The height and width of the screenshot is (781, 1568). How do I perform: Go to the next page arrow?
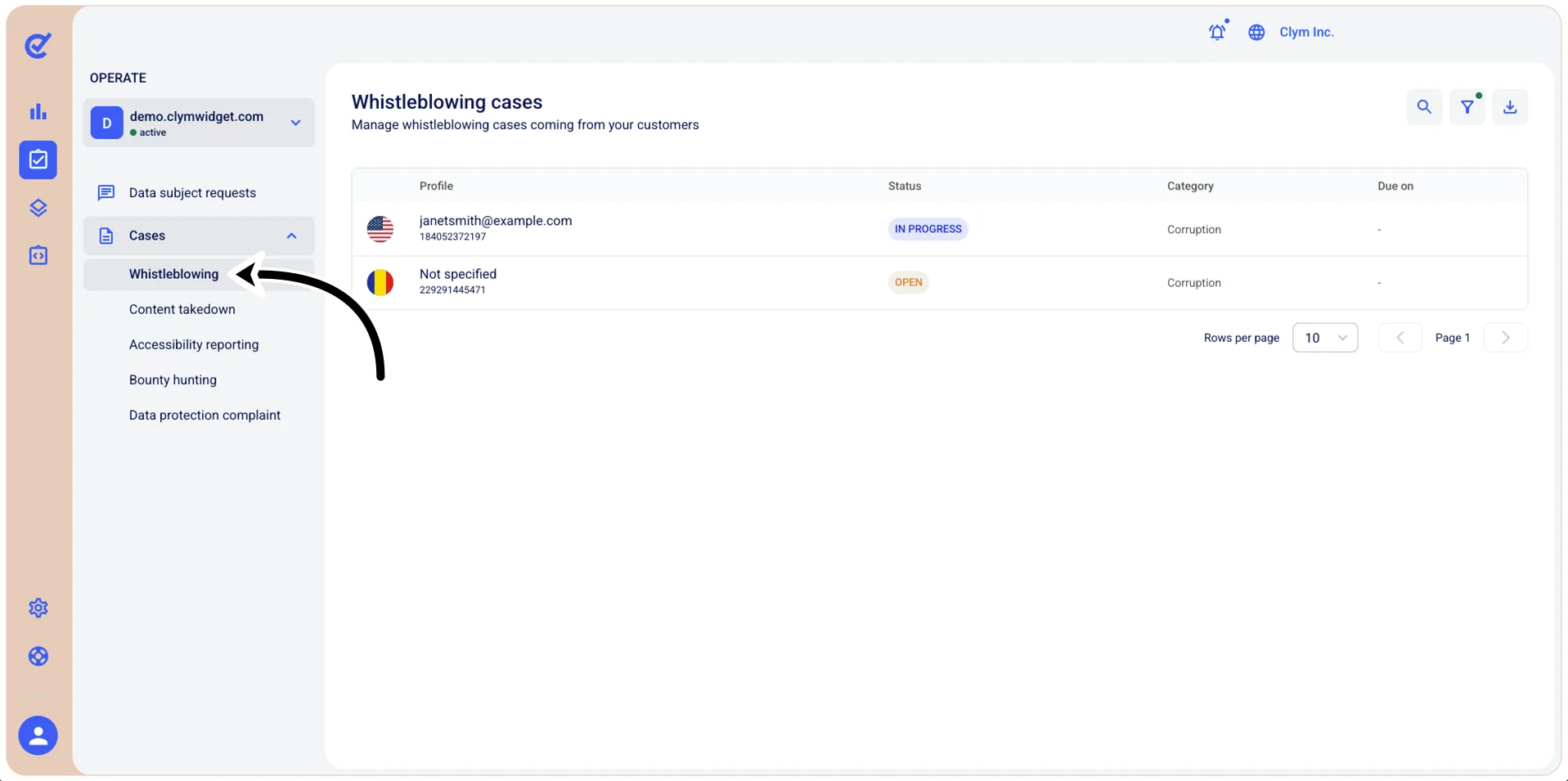pyautogui.click(x=1506, y=338)
